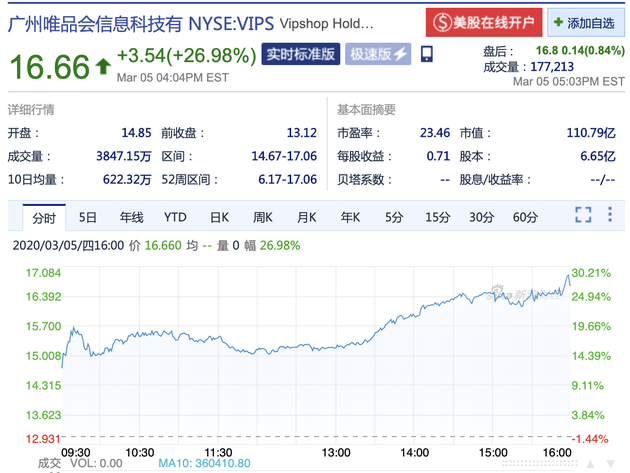The image size is (630, 473).
Task: Click the day range 14.67-17.06
Action: (x=284, y=156)
